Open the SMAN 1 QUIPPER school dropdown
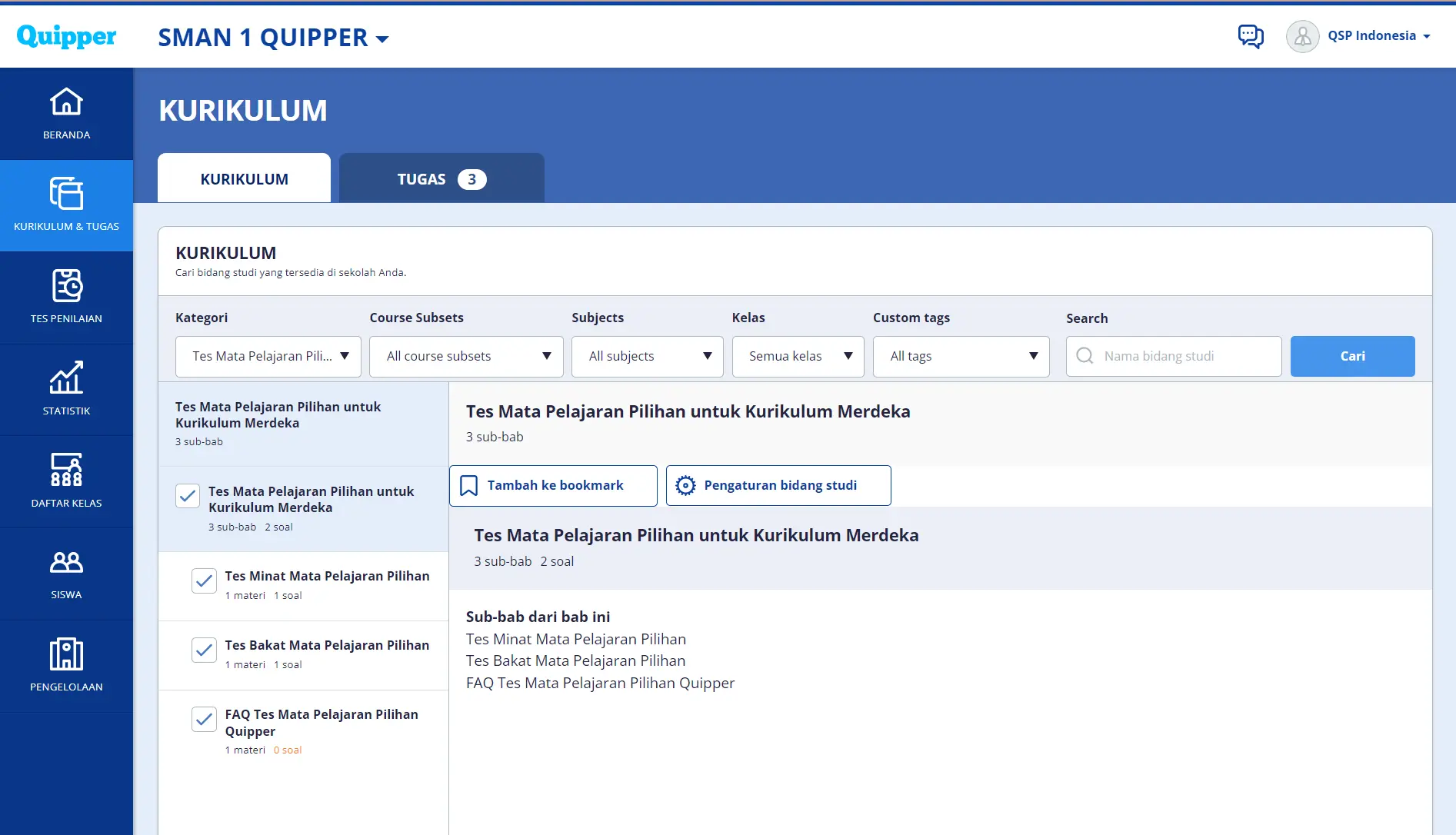1456x835 pixels. point(273,38)
